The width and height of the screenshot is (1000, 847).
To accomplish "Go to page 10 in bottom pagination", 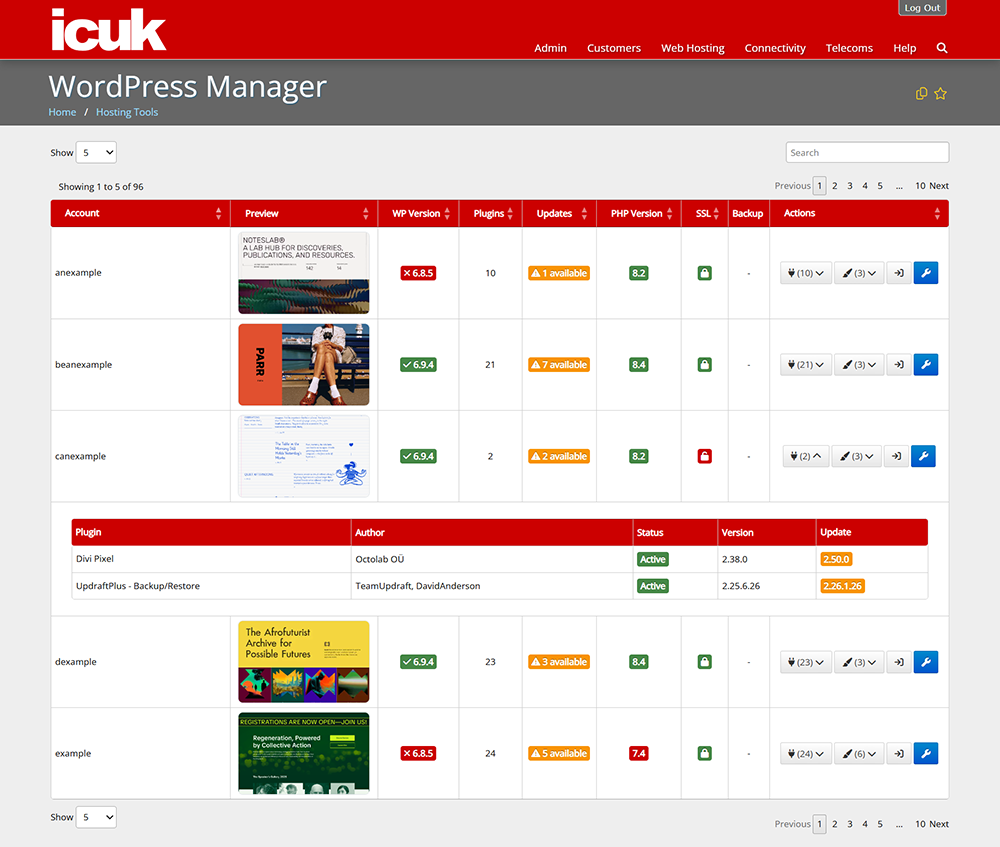I will point(920,824).
